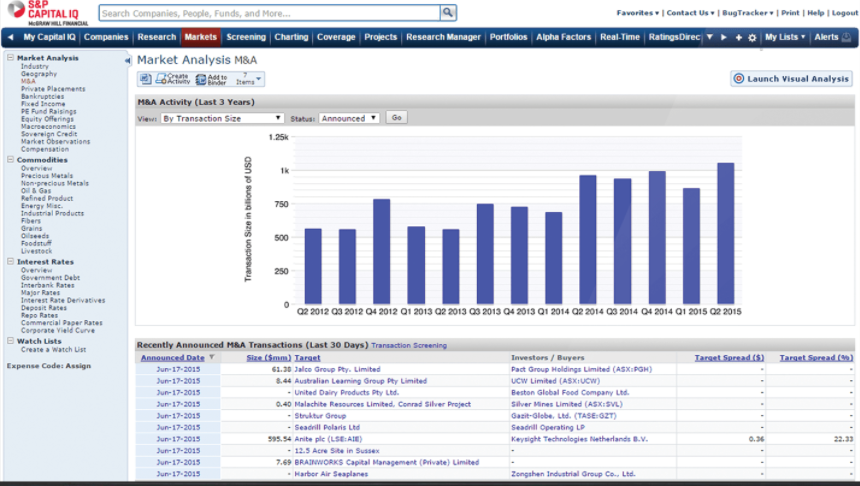Viewport: 860px width, 486px height.
Task: Open the View dropdown By Transaction Size
Action: pos(222,118)
